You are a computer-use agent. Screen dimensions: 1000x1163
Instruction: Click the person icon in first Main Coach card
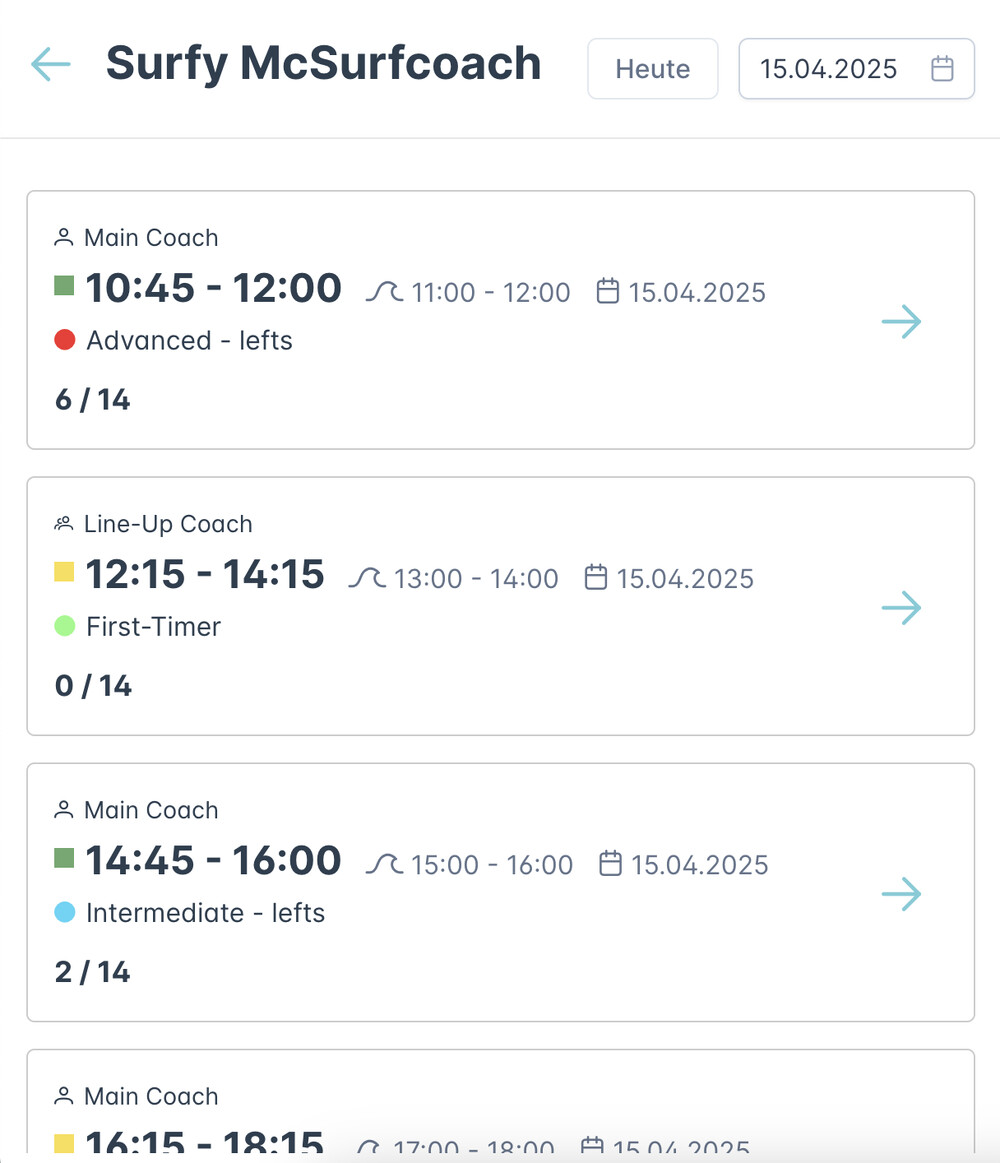[64, 237]
